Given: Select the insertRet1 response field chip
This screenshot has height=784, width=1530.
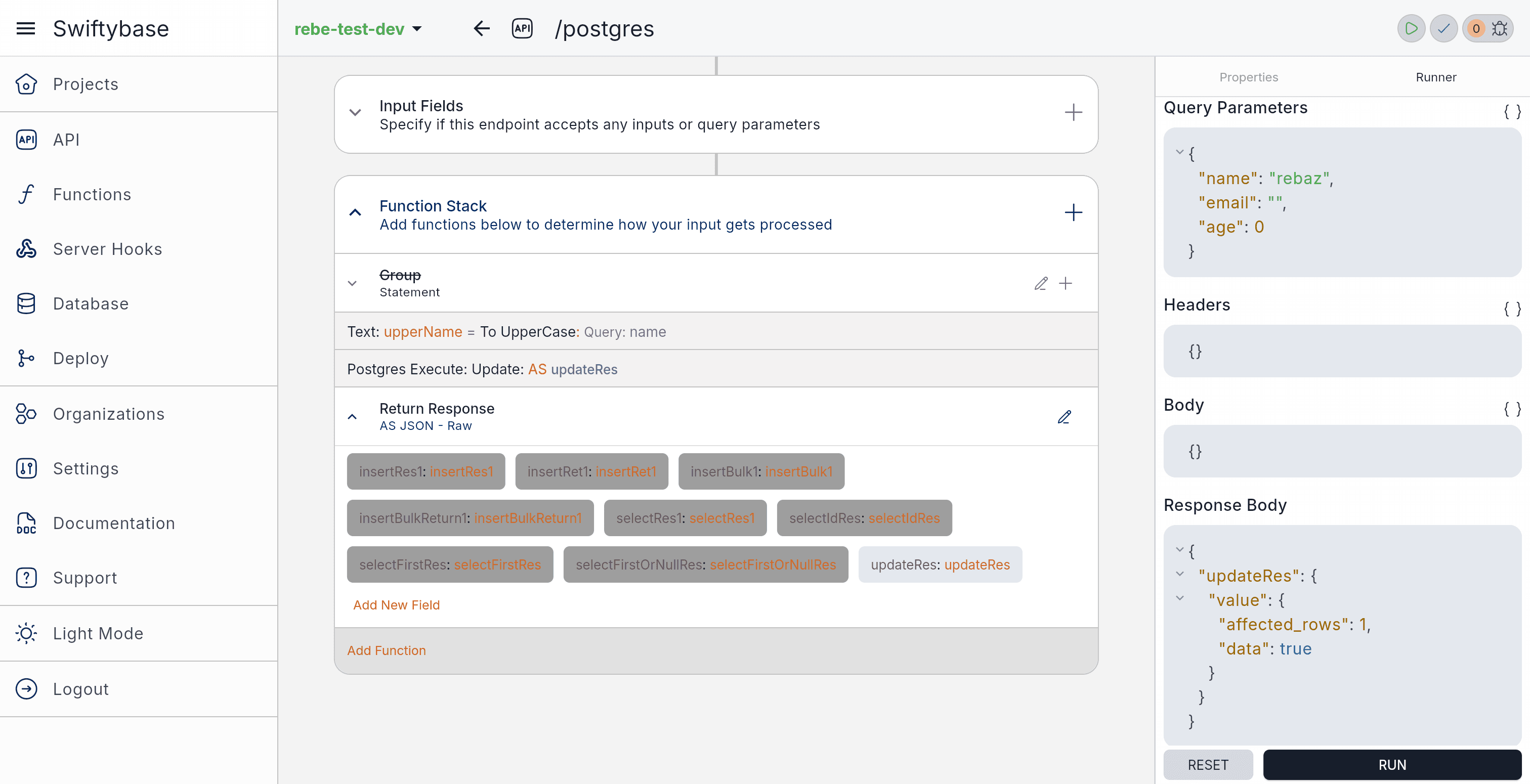Looking at the screenshot, I should coord(591,471).
